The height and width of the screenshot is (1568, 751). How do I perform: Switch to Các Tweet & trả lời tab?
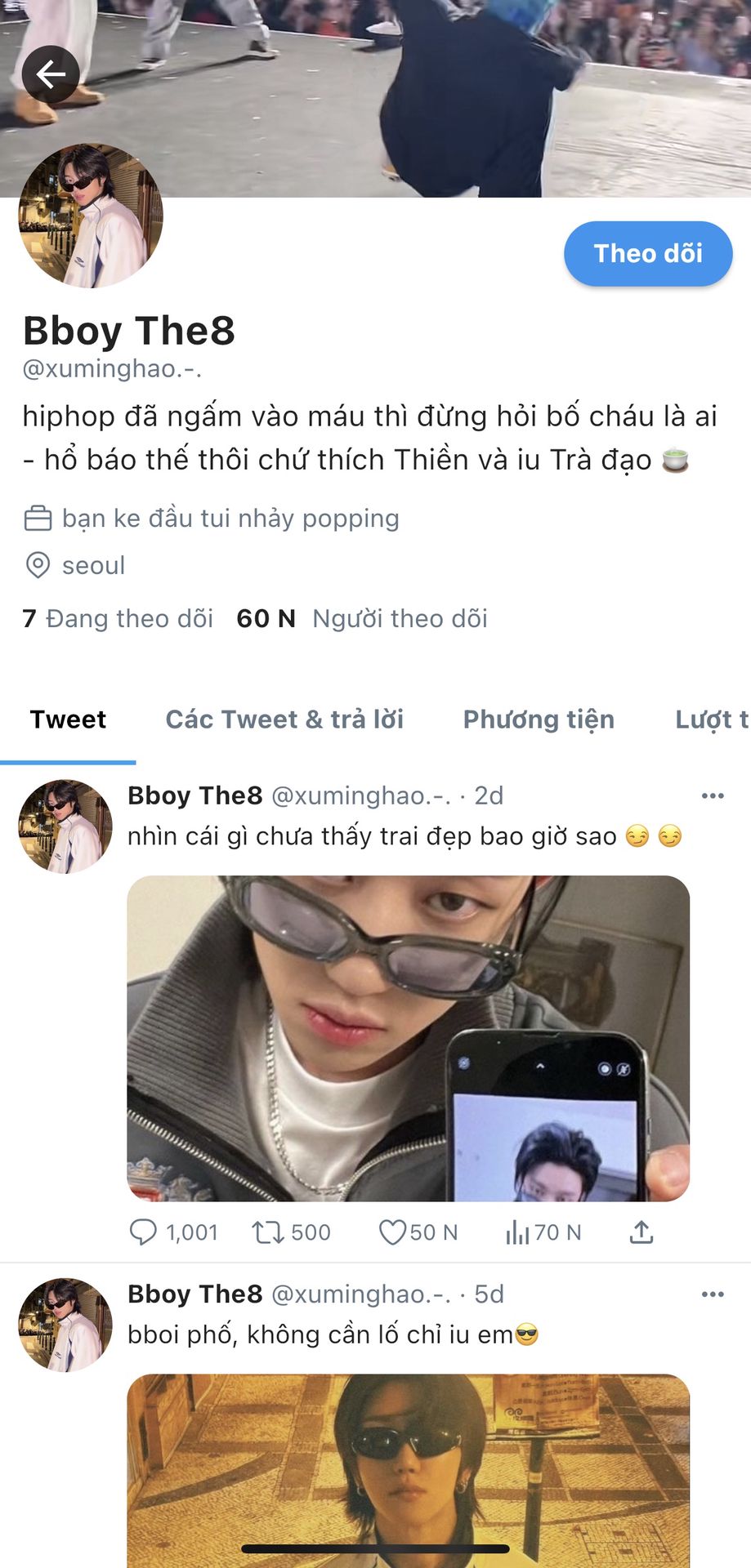[x=284, y=719]
